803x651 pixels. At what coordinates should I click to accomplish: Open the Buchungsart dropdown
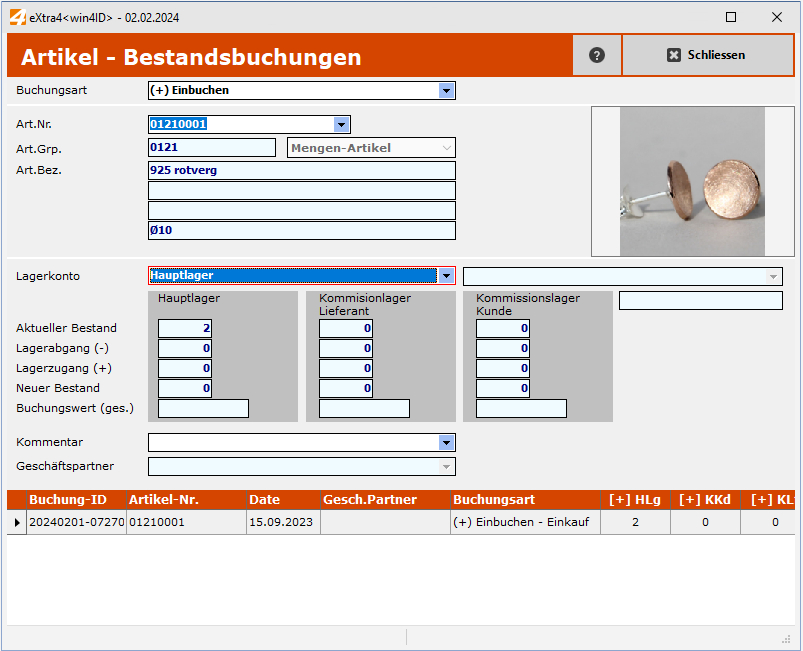(447, 90)
